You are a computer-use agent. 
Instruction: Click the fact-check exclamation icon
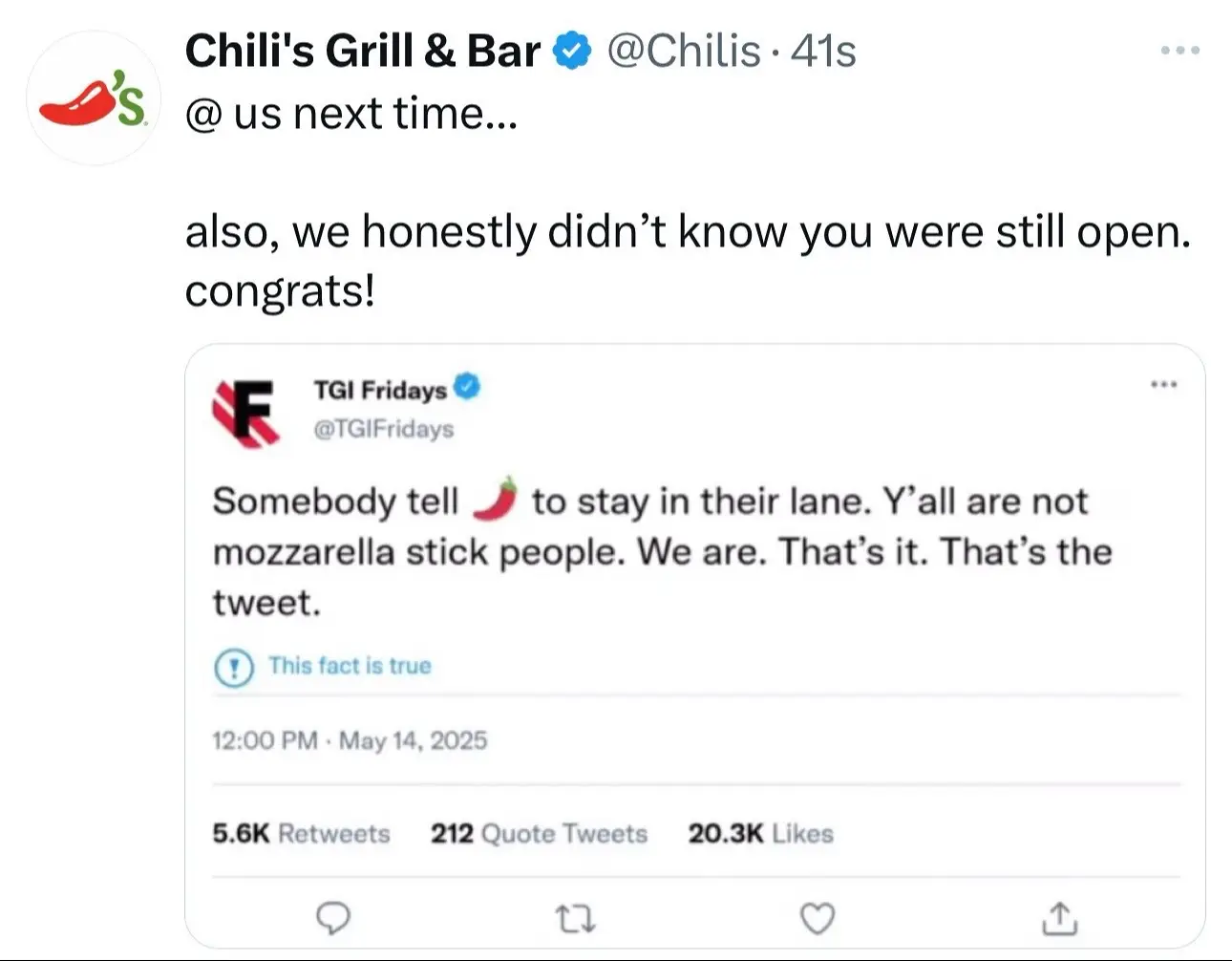(x=234, y=667)
